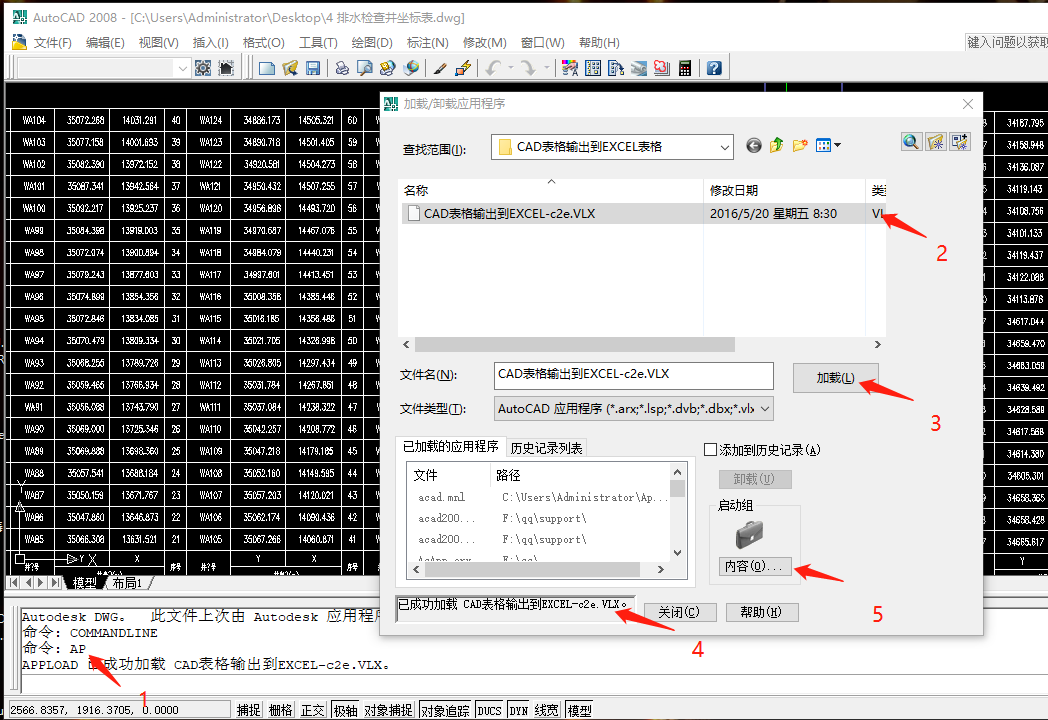Click the Create New Folder icon

click(x=799, y=145)
